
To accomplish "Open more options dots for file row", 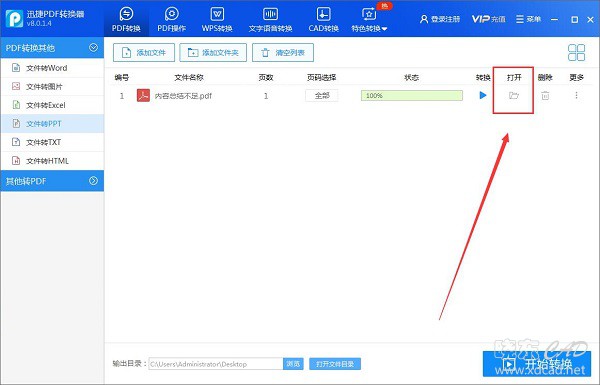I will (576, 95).
